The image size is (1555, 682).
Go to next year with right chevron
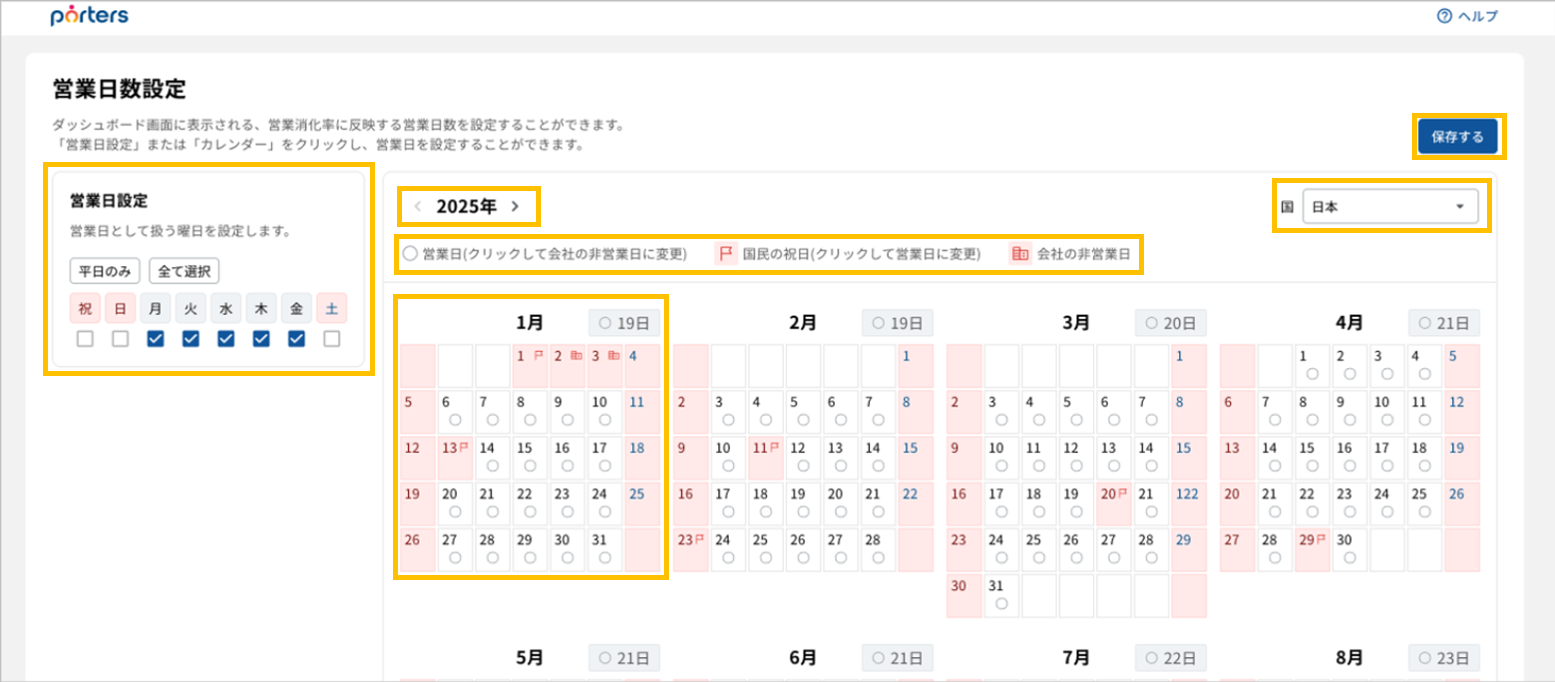pyautogui.click(x=515, y=206)
